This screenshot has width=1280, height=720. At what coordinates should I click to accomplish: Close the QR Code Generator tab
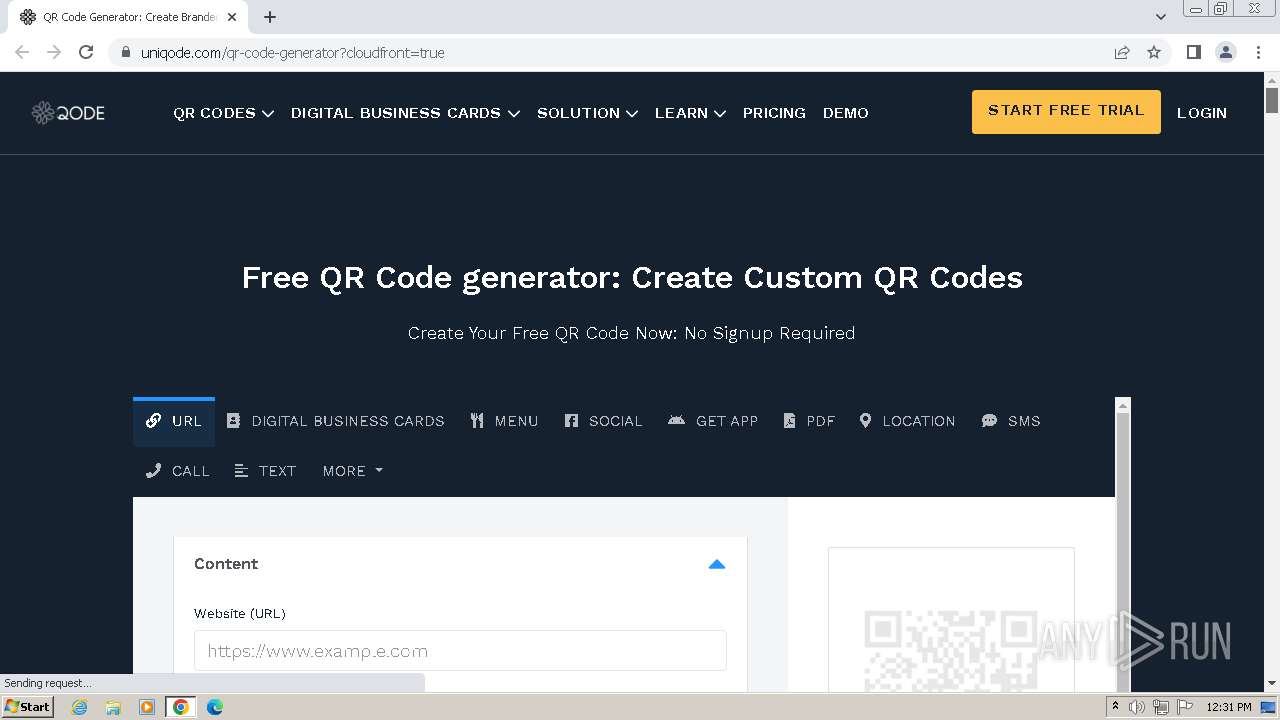point(233,17)
